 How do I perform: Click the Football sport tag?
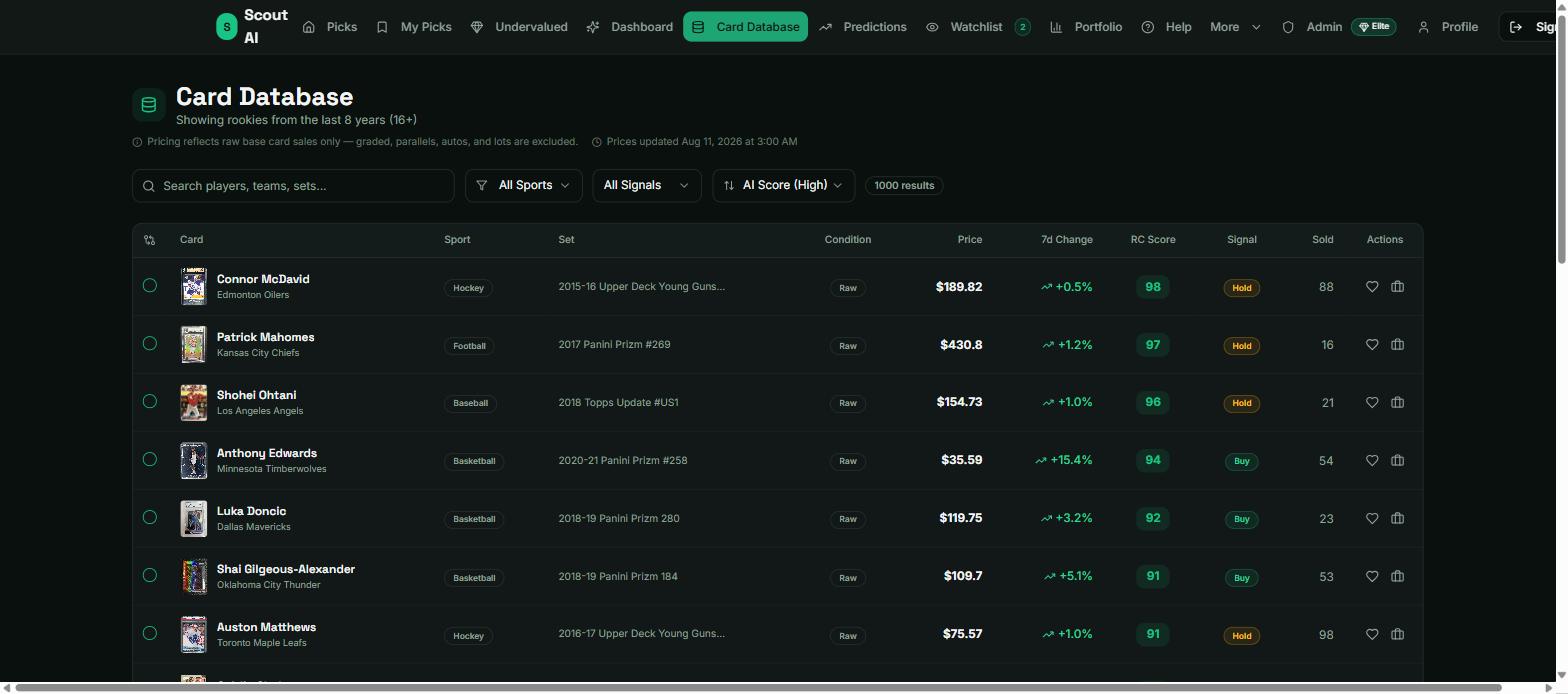[469, 346]
